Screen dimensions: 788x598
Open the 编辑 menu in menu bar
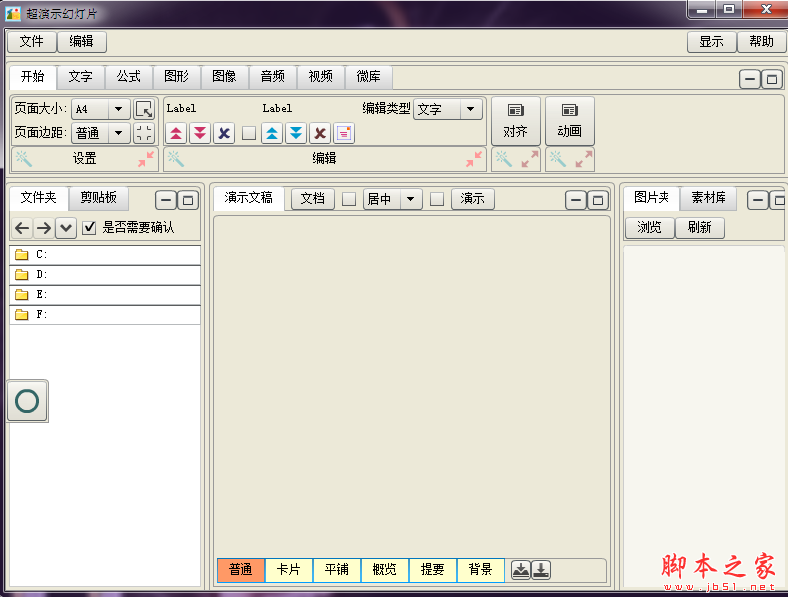pos(81,41)
